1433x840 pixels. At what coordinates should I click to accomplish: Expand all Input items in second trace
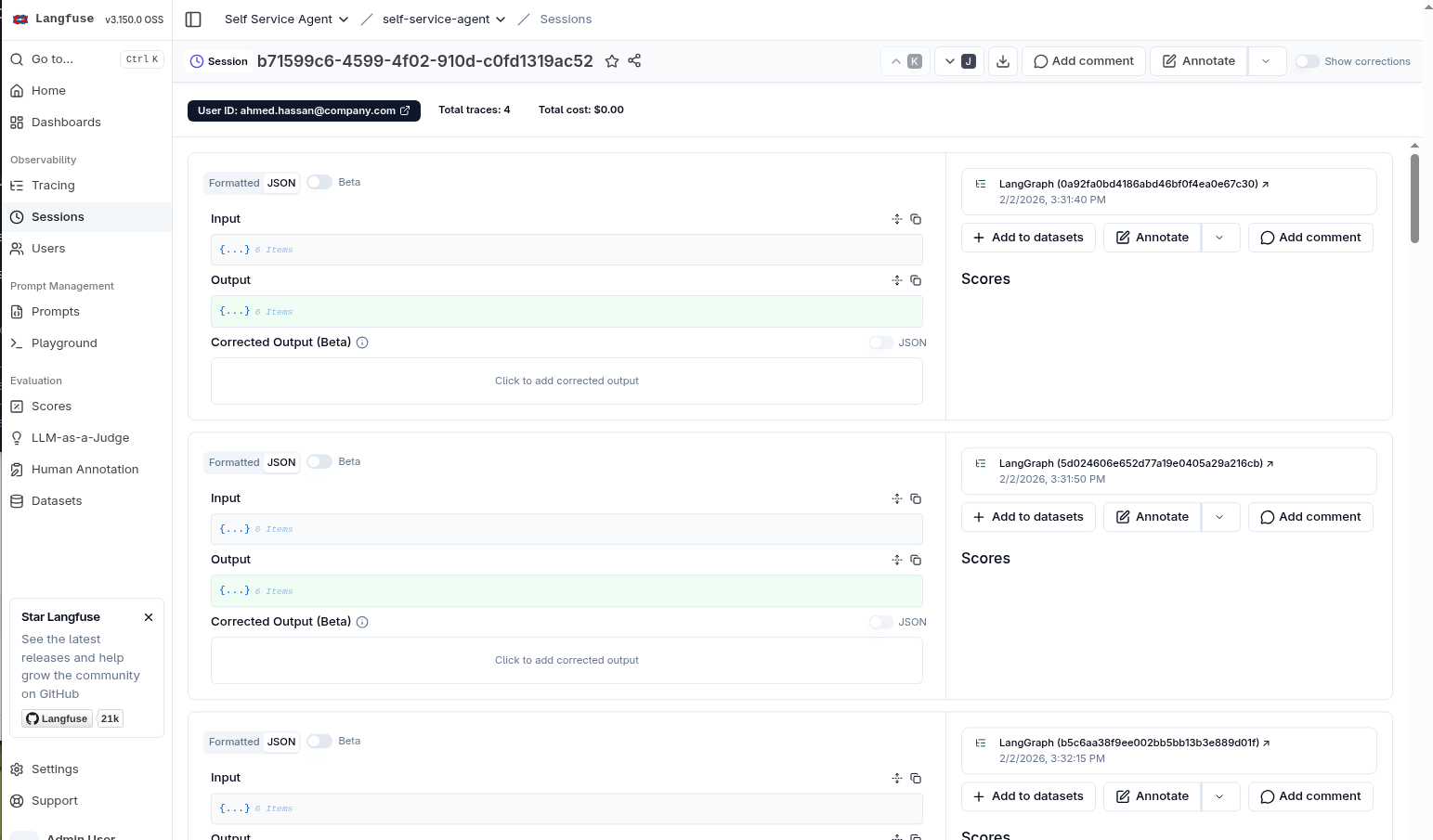897,498
